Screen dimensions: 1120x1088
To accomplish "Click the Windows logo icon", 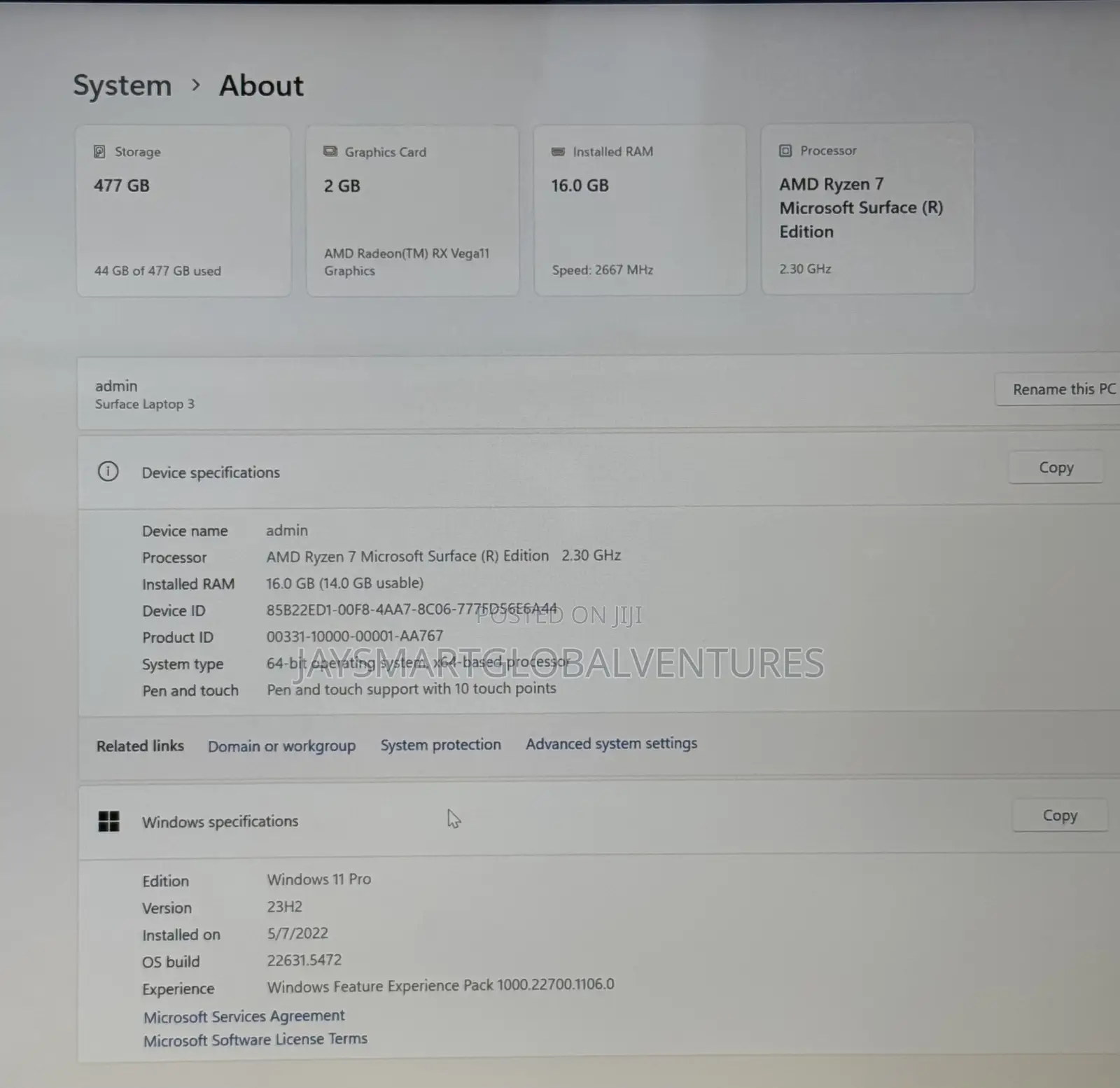I will click(x=108, y=821).
